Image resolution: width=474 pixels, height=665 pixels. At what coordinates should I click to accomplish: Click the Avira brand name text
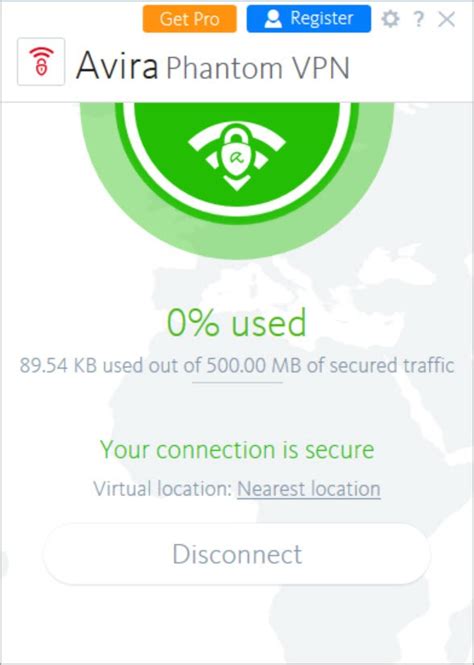click(x=117, y=65)
